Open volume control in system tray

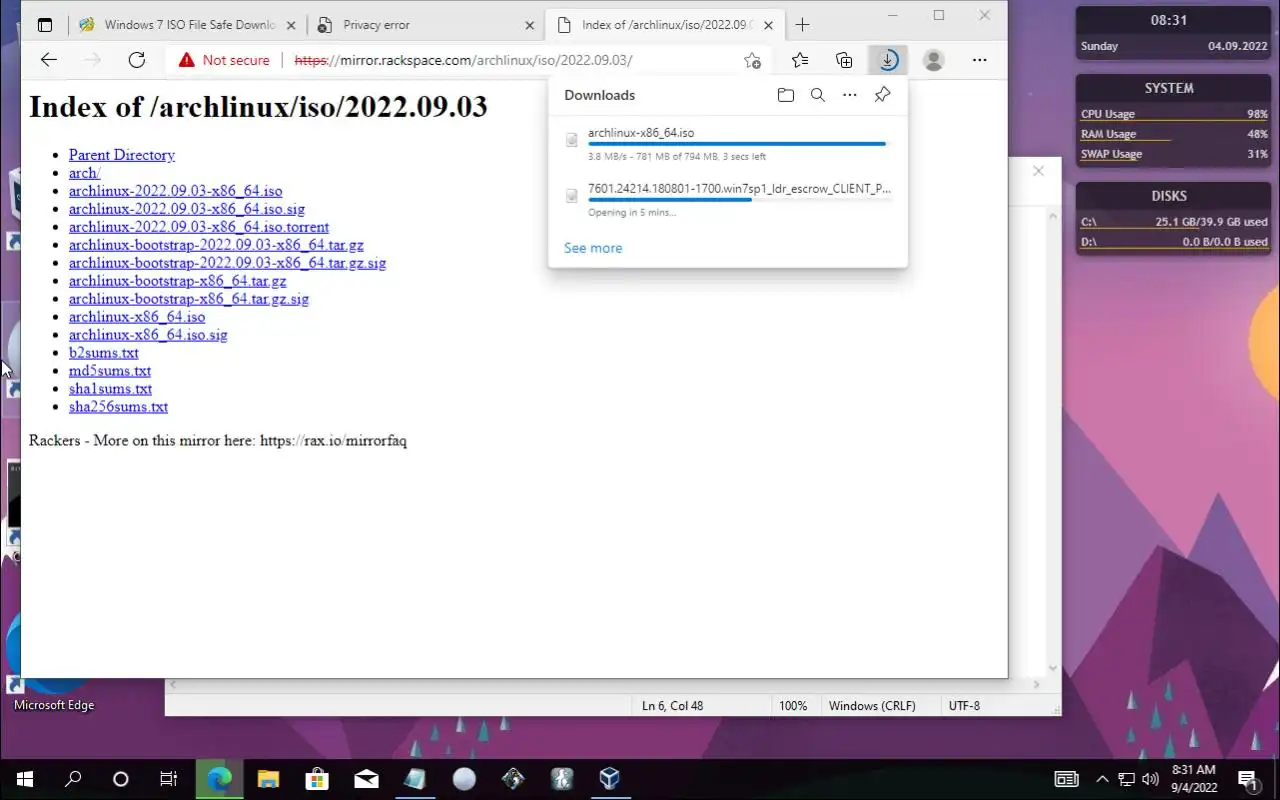pyautogui.click(x=1150, y=779)
